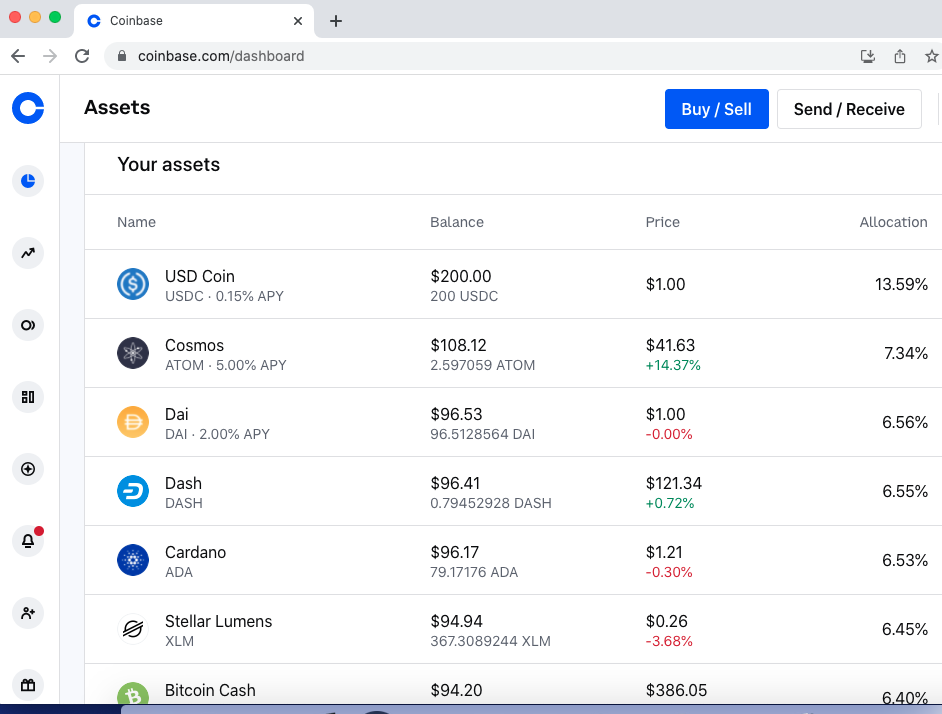The width and height of the screenshot is (942, 714).
Task: Sort by Balance column header
Action: coord(457,222)
